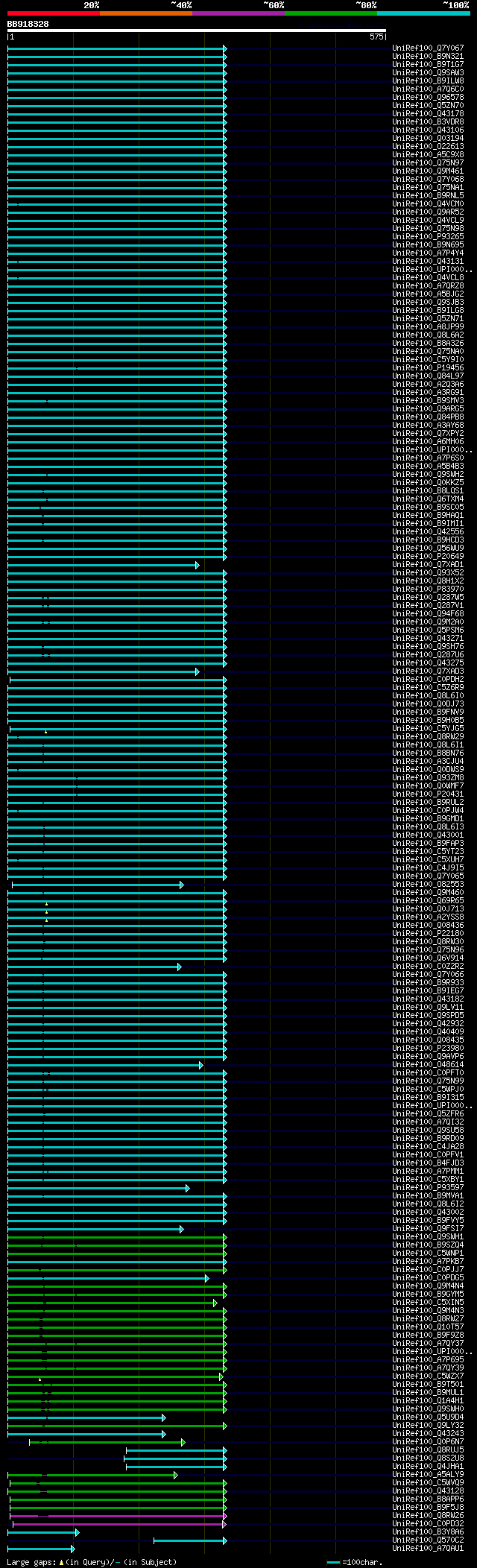Screen dimensions: 477x1568
Task: Select hit label UniRef100_O48614
Action: 428,1065
